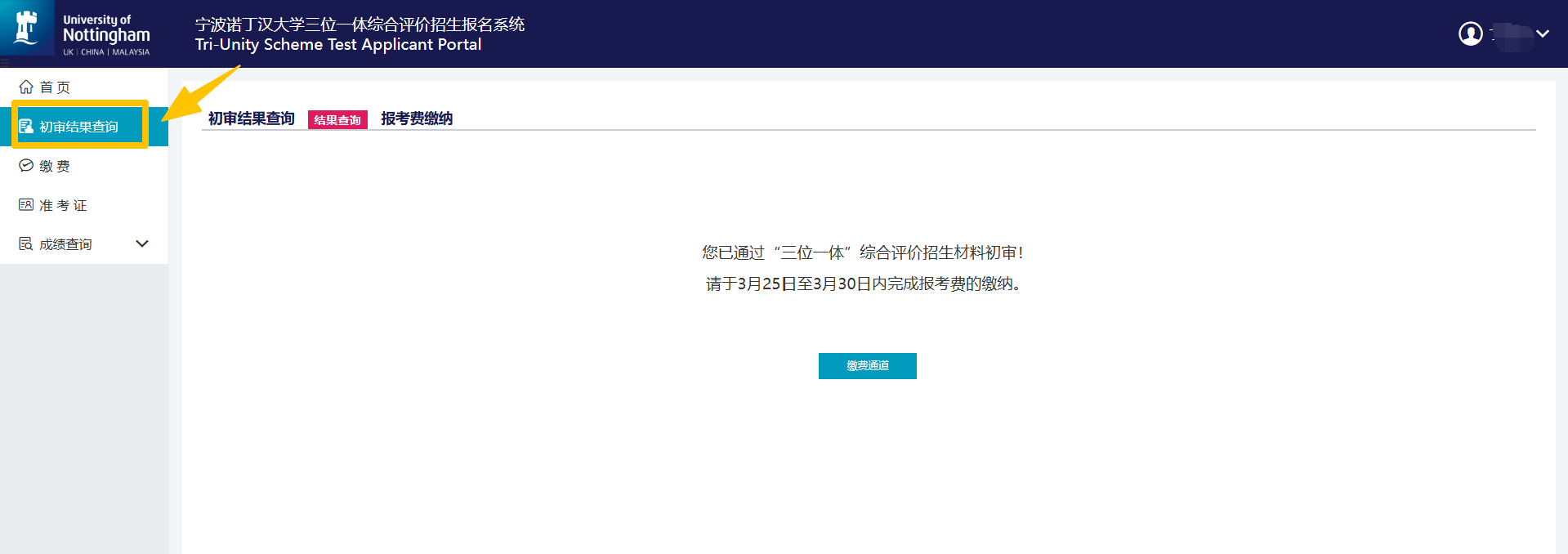Open the 首页 sidebar menu item

point(55,87)
